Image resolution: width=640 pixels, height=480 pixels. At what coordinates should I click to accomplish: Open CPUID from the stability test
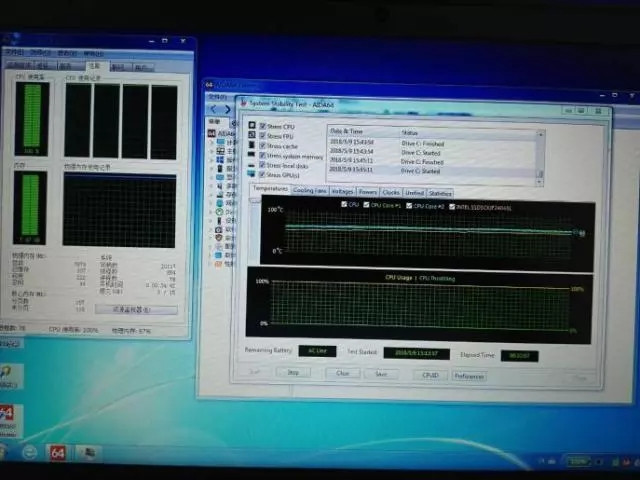coord(431,375)
